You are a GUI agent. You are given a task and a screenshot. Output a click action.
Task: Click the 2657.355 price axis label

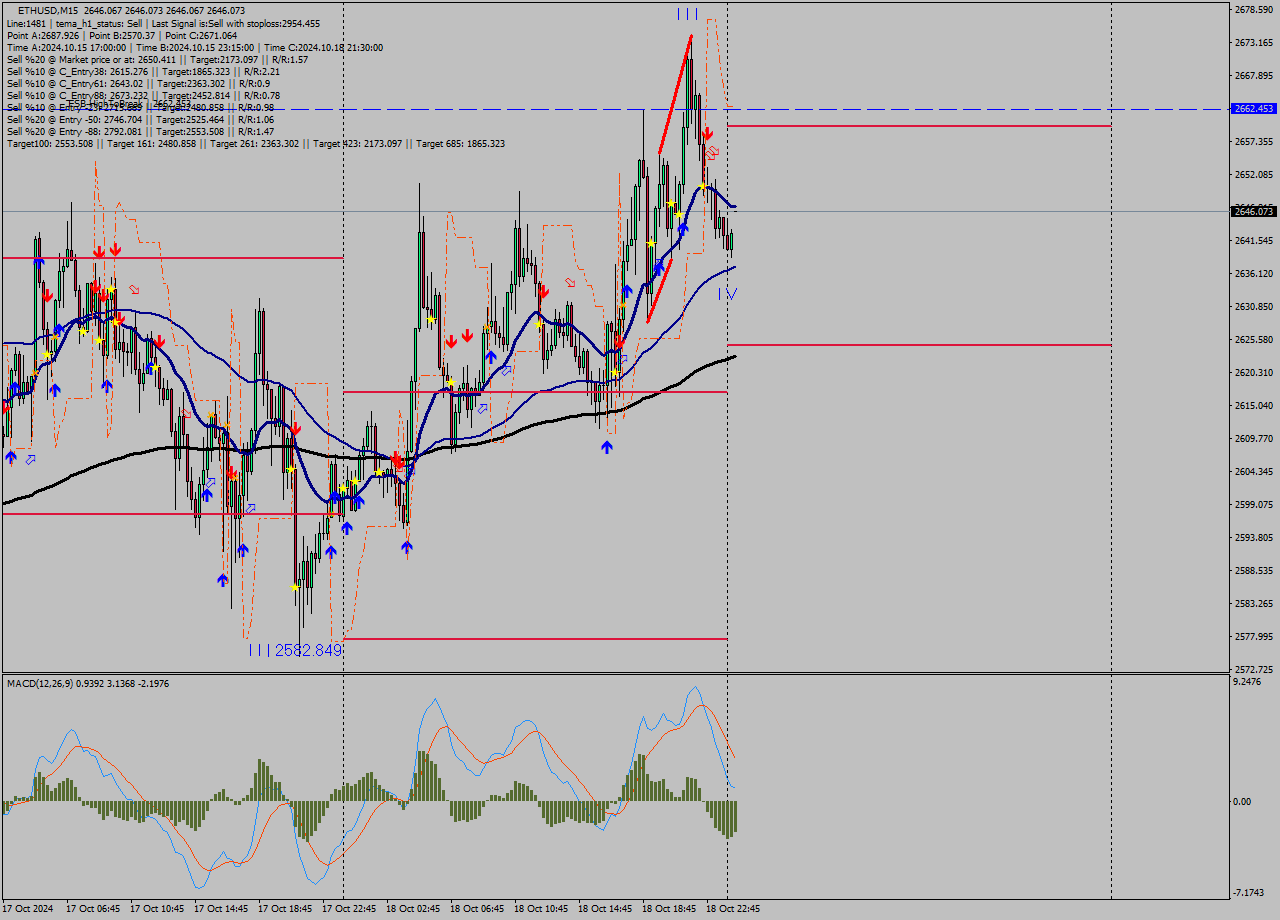click(1254, 142)
